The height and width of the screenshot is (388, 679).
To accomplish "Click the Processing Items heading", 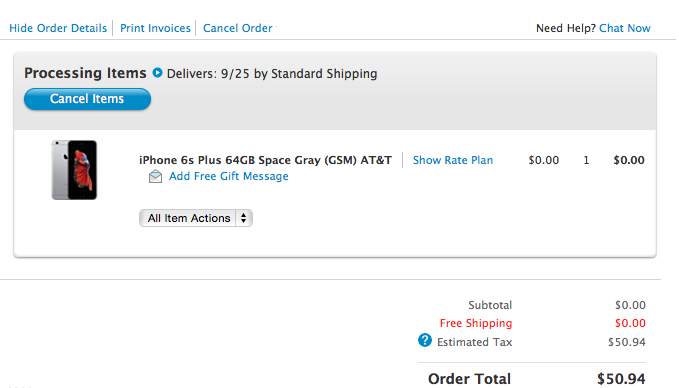I will coord(85,73).
